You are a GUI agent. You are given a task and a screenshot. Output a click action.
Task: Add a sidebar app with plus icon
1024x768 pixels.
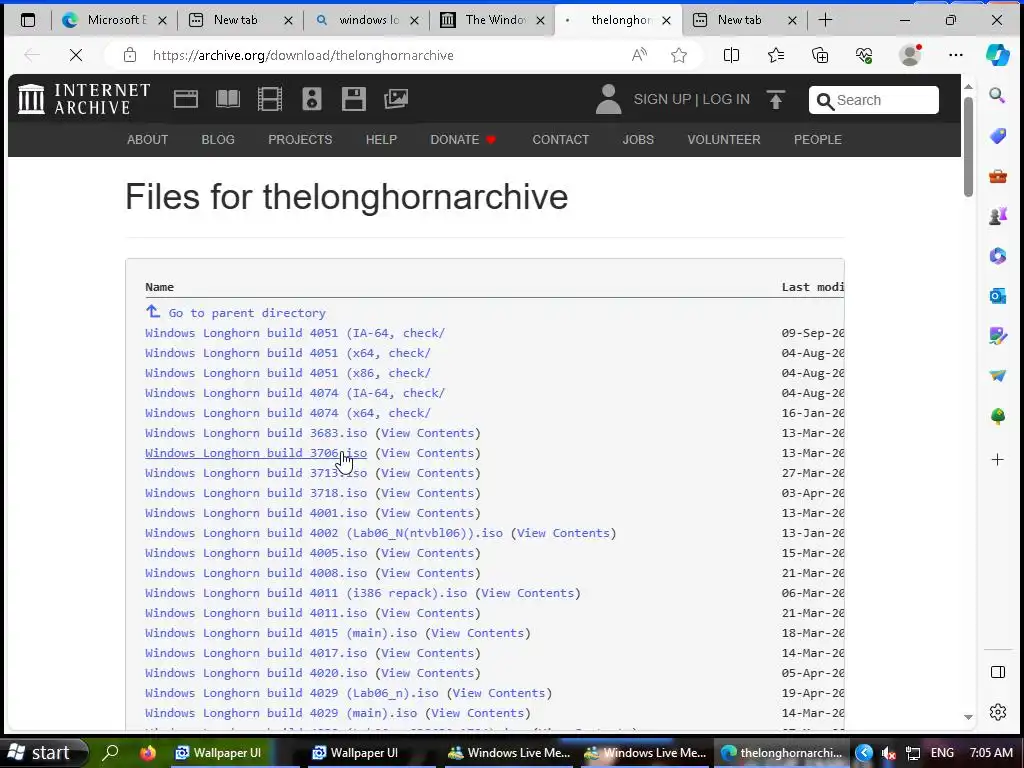pos(997,460)
